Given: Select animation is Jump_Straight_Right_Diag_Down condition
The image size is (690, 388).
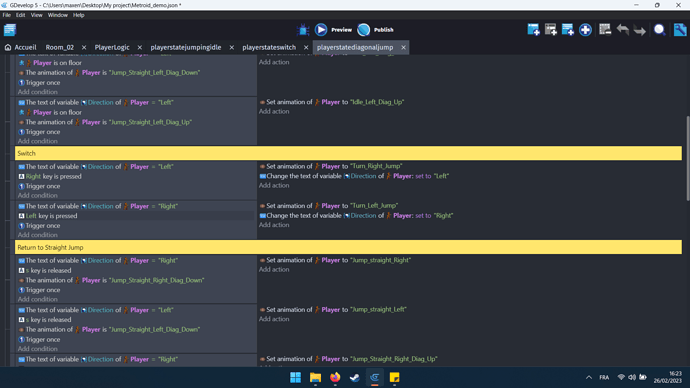Looking at the screenshot, I should 111,280.
